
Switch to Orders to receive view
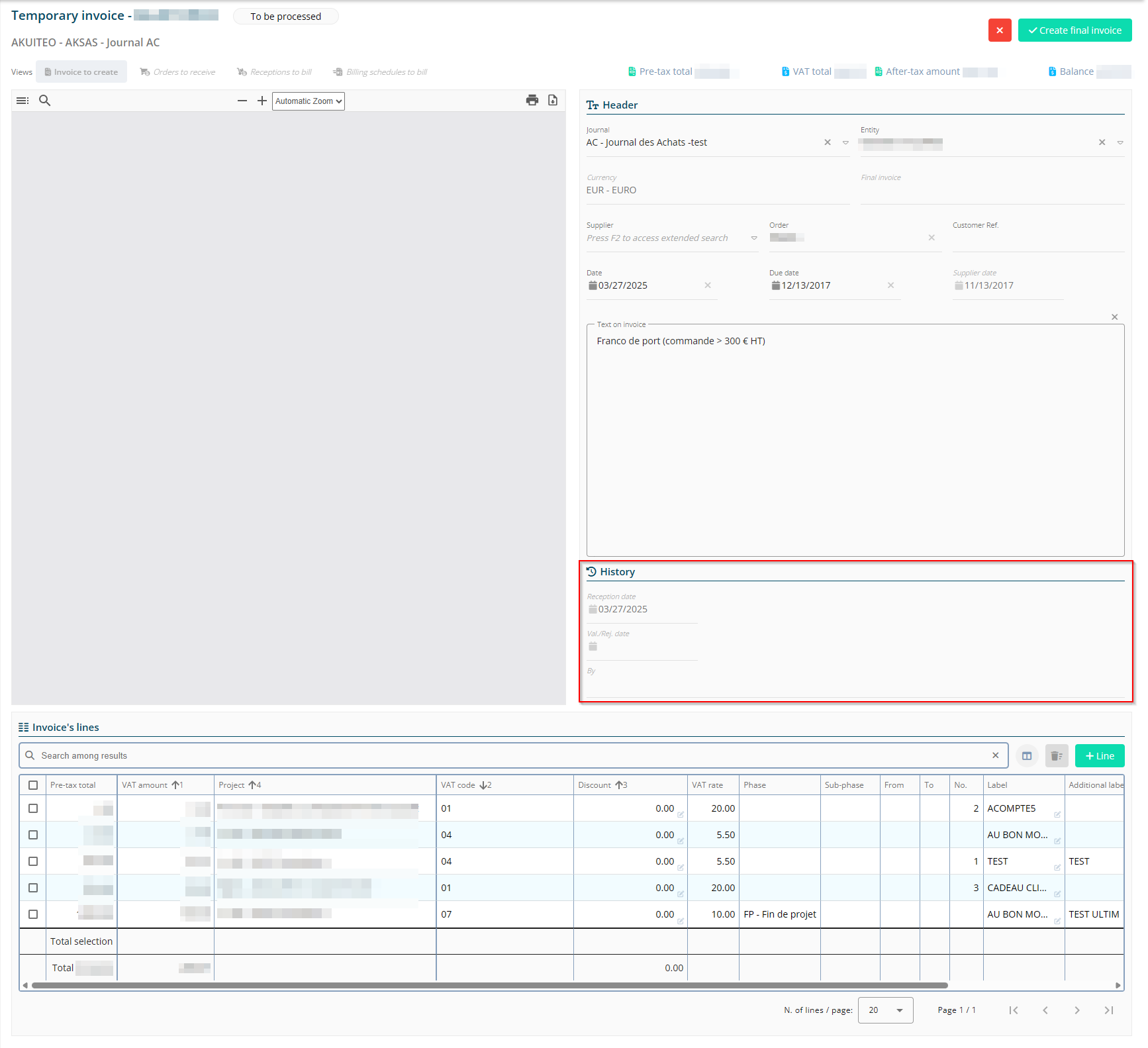click(178, 72)
